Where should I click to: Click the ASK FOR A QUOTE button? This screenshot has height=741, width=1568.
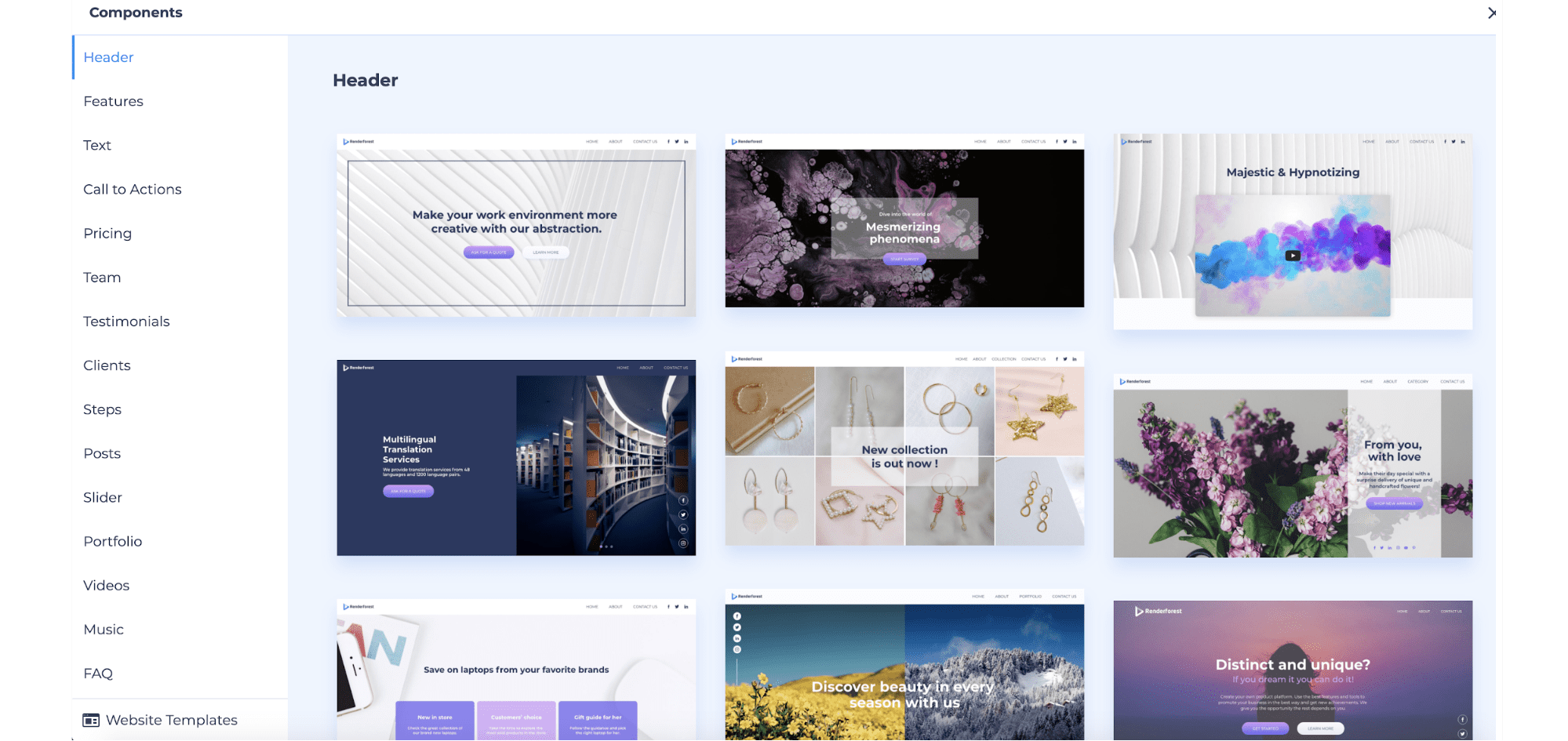pos(489,252)
